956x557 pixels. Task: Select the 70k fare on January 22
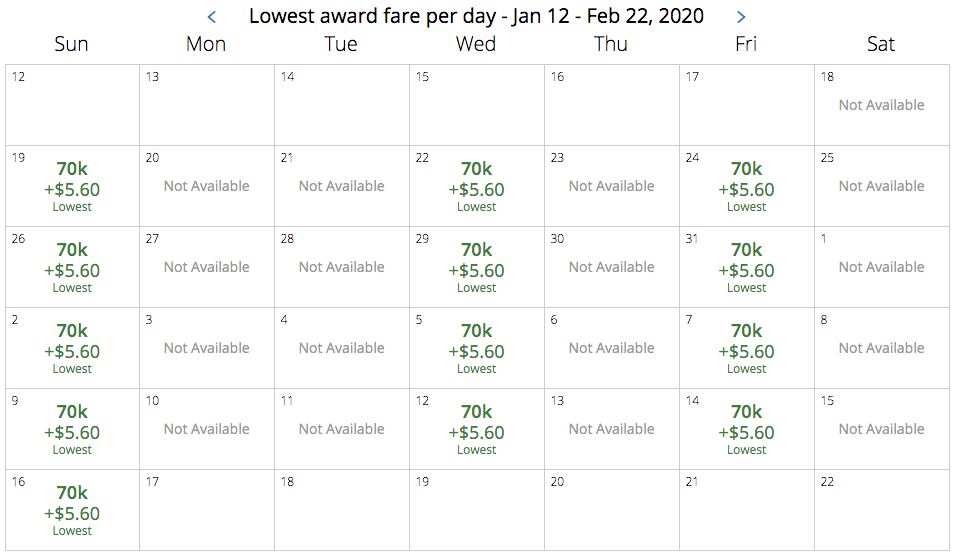(x=476, y=187)
